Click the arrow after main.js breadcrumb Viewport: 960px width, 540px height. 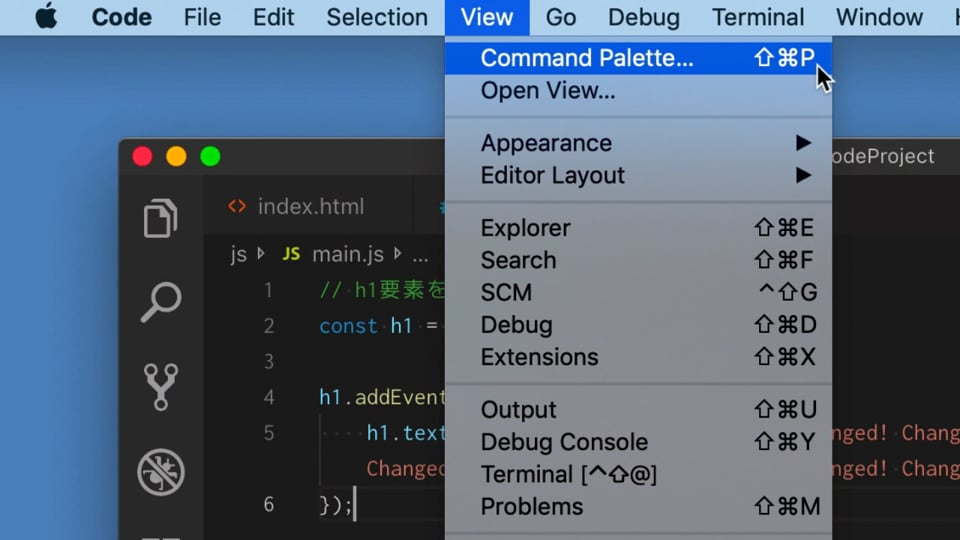coord(398,253)
